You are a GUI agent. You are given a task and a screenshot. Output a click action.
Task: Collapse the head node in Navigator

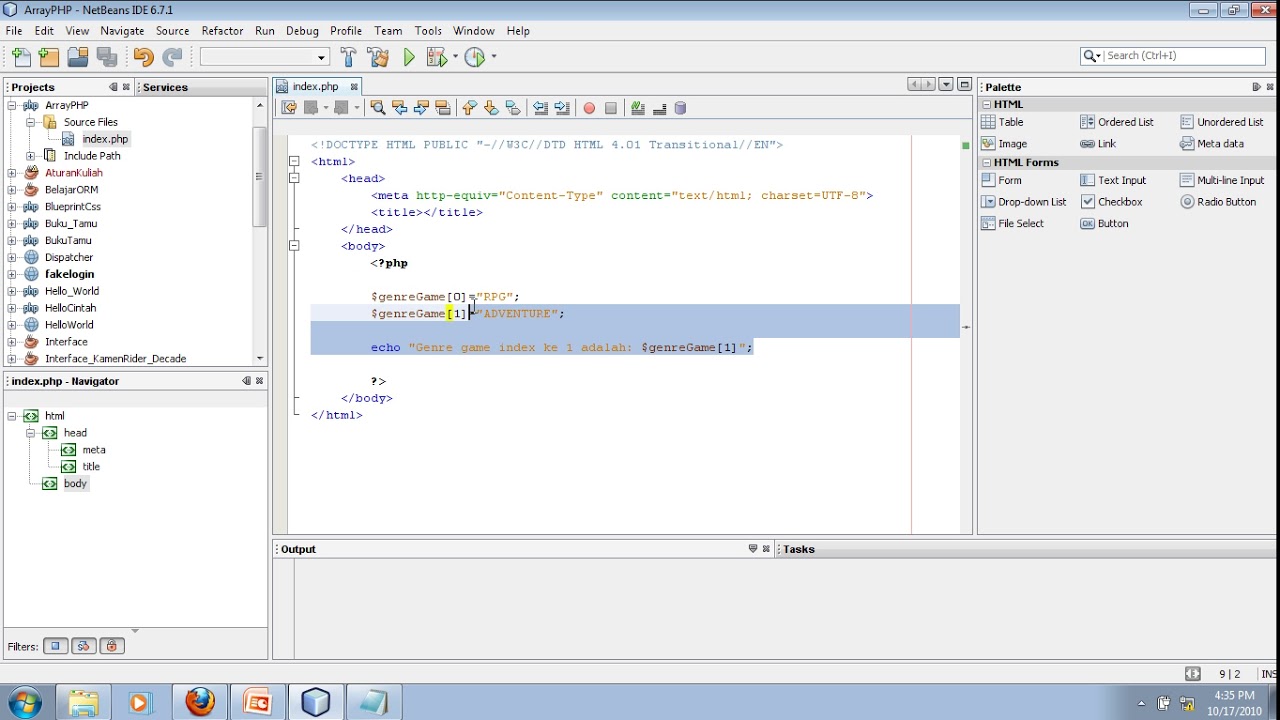[30, 433]
